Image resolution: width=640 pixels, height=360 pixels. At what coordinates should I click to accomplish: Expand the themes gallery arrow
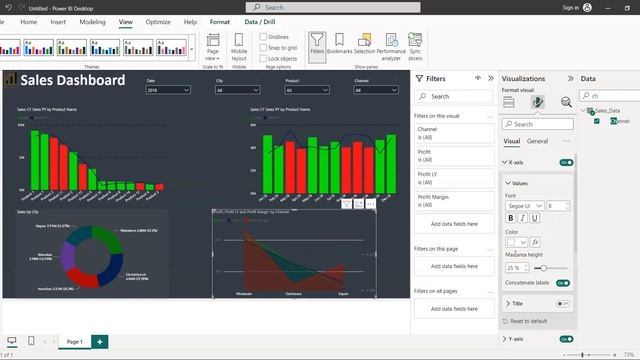191,49
